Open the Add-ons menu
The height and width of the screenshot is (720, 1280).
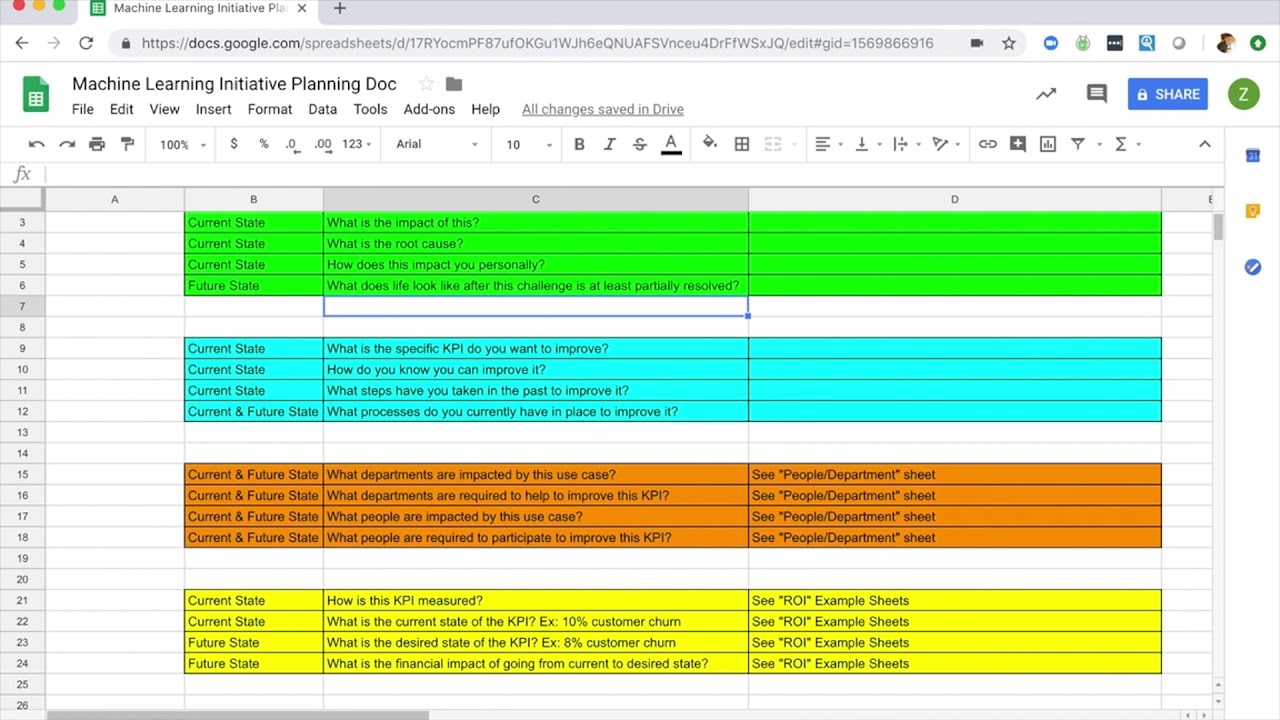(x=429, y=109)
